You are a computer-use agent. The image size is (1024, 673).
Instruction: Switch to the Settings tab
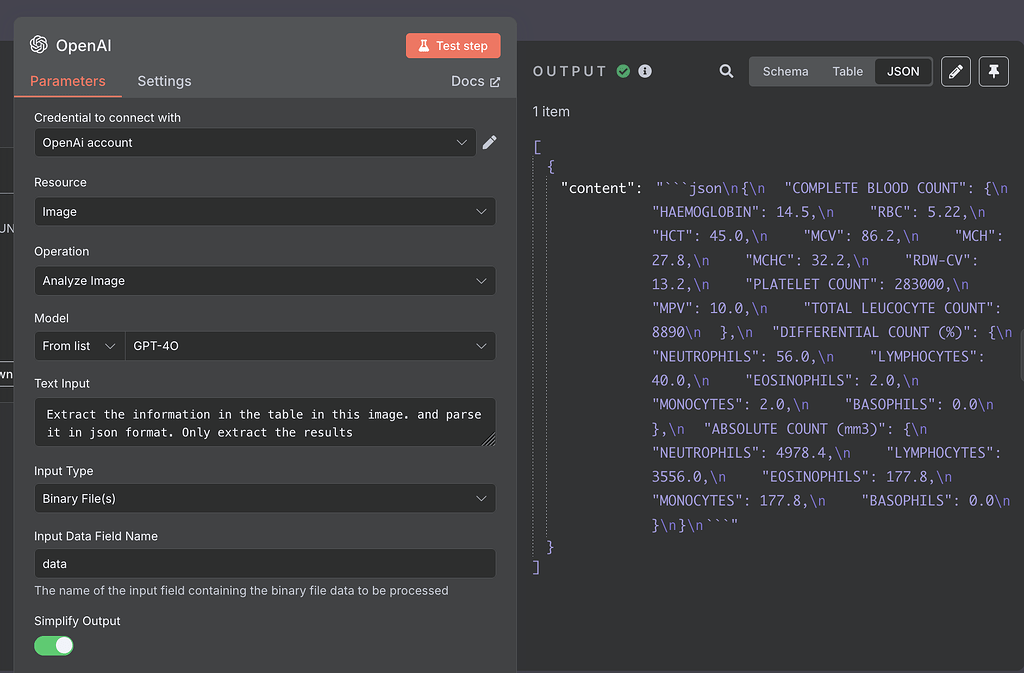[164, 81]
